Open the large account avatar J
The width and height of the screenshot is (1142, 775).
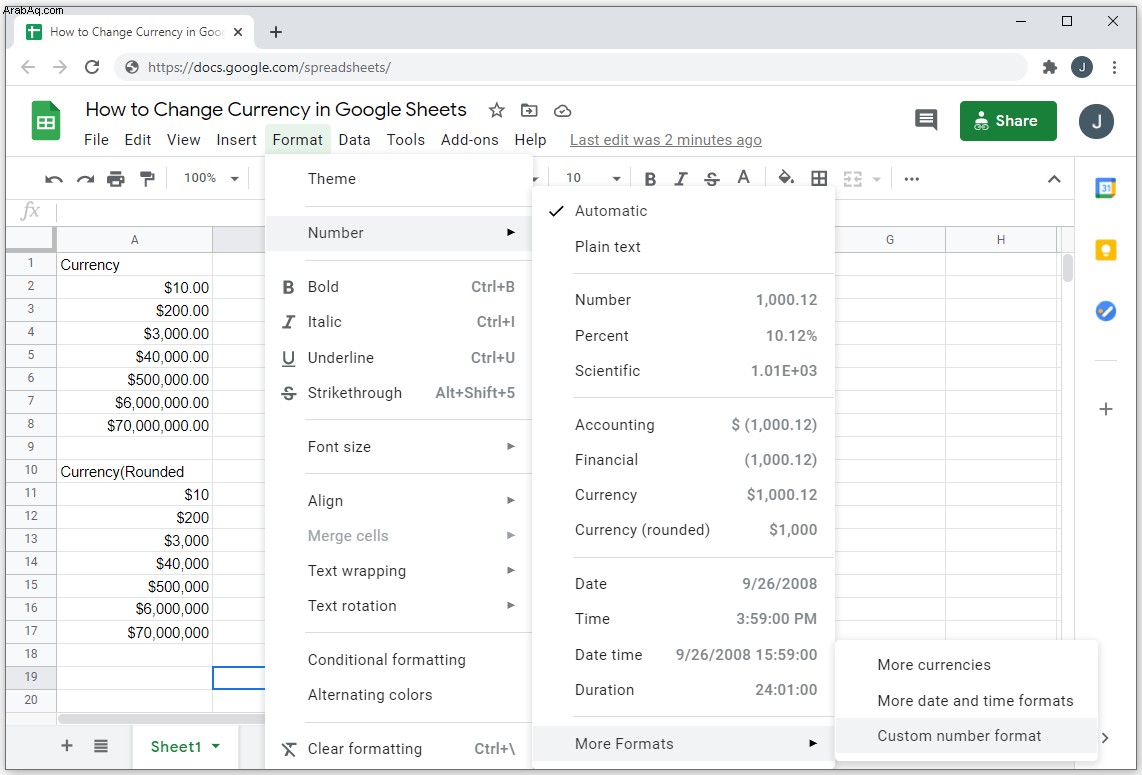tap(1096, 121)
